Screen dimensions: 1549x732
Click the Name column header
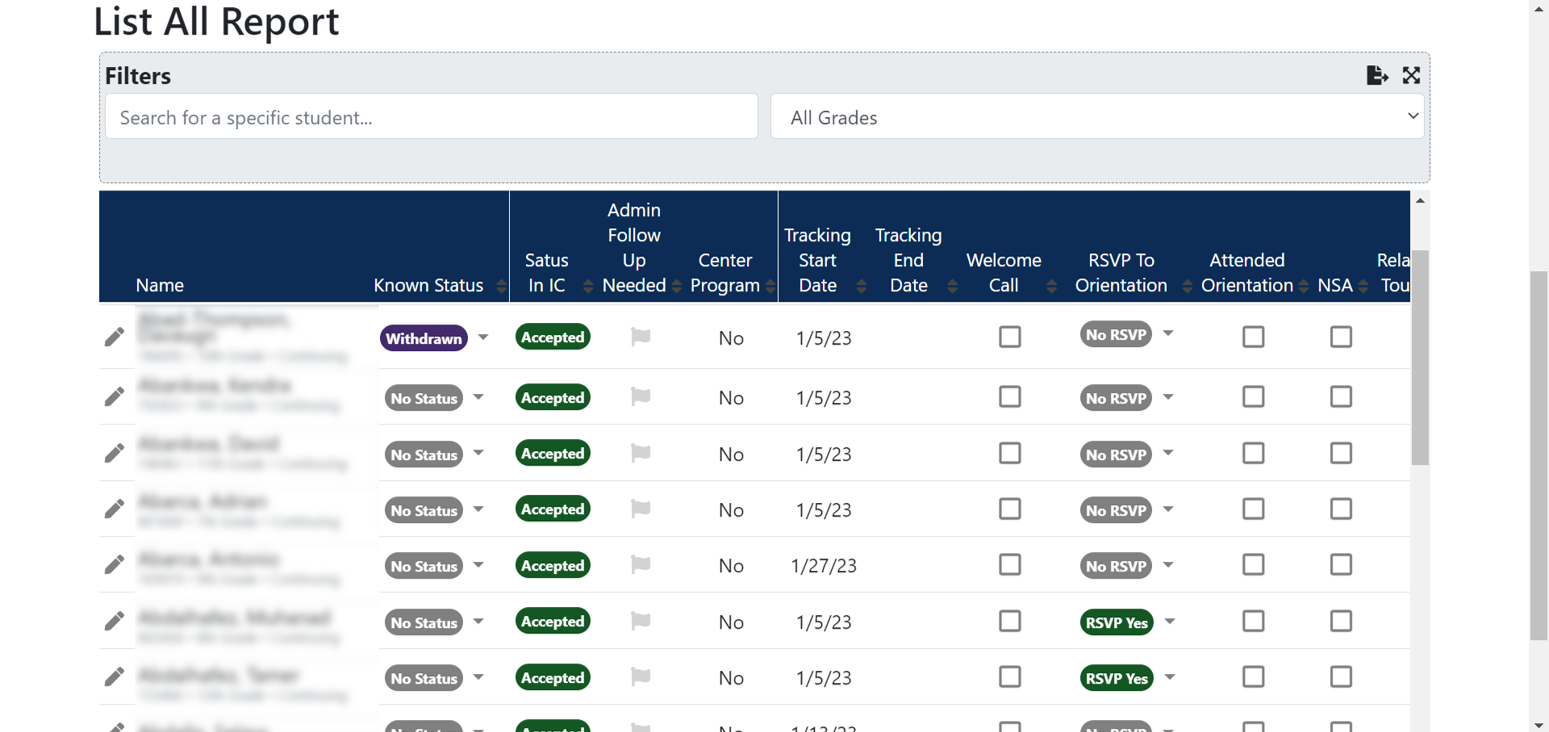(x=160, y=285)
